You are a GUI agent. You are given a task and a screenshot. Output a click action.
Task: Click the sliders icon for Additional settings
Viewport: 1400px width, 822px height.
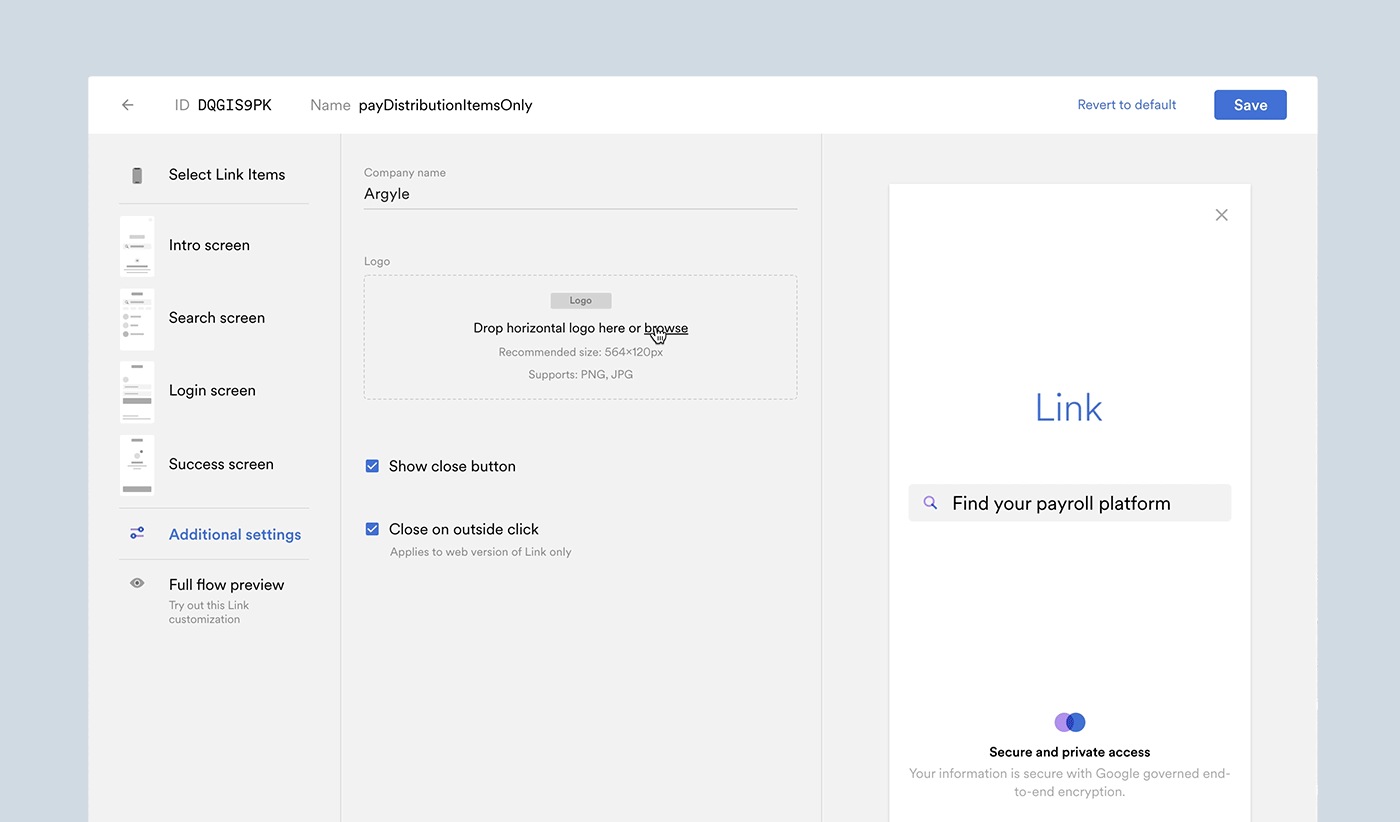click(x=137, y=534)
